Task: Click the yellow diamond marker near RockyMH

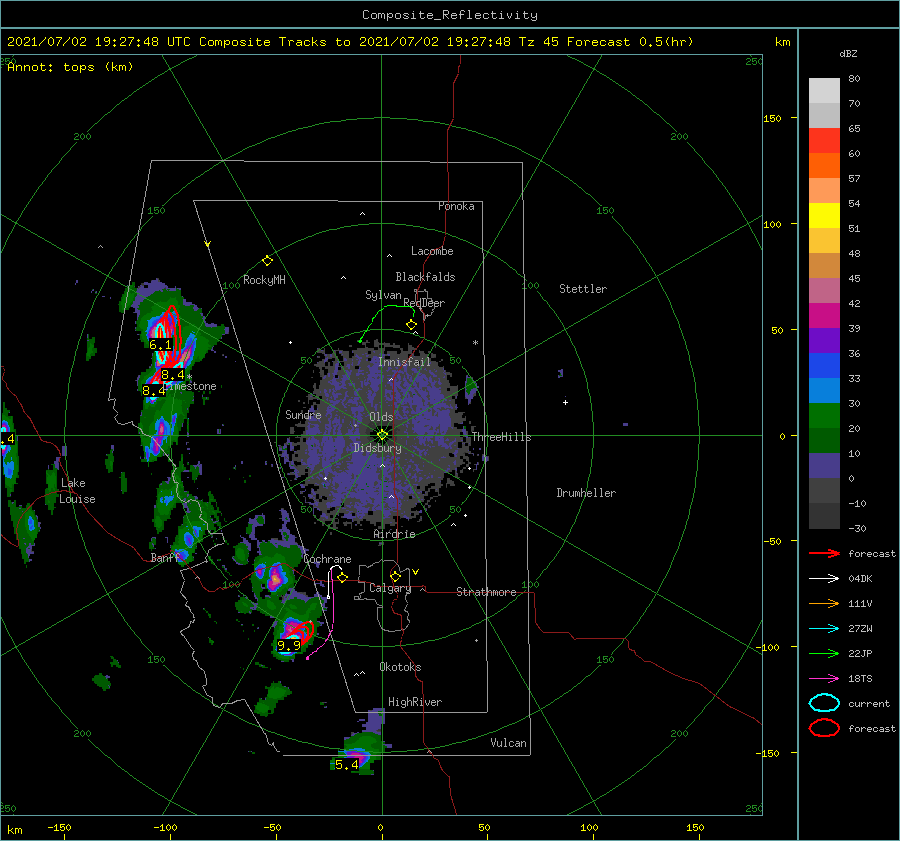Action: 267,261
